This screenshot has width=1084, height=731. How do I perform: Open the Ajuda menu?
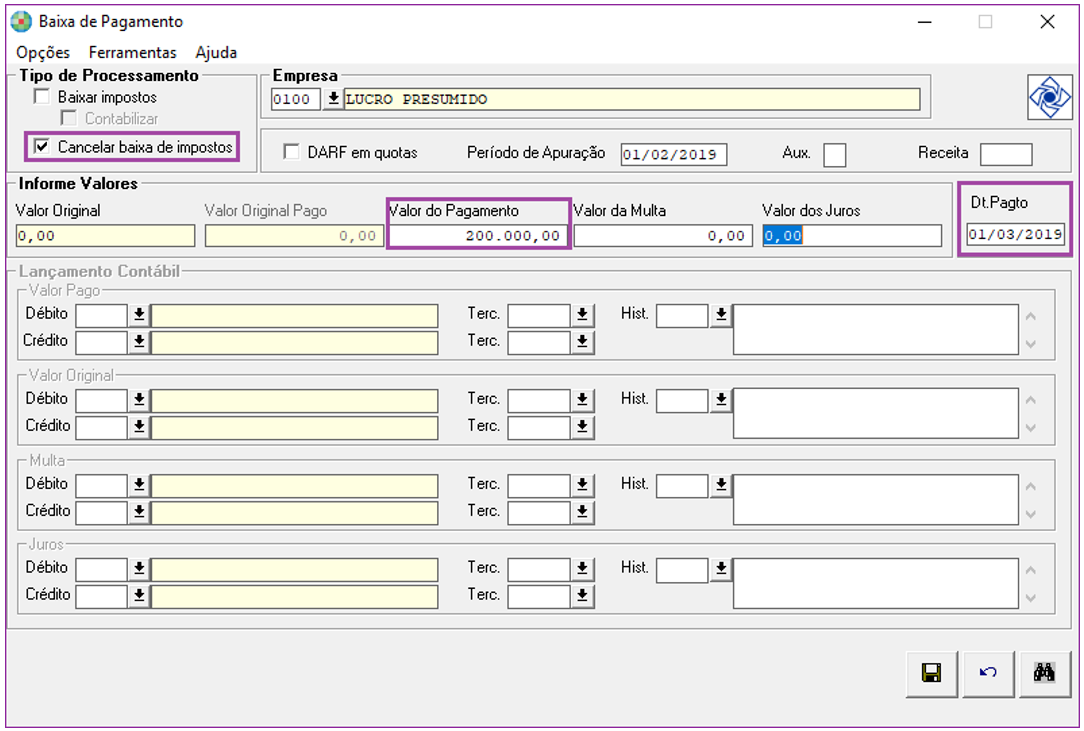point(216,53)
